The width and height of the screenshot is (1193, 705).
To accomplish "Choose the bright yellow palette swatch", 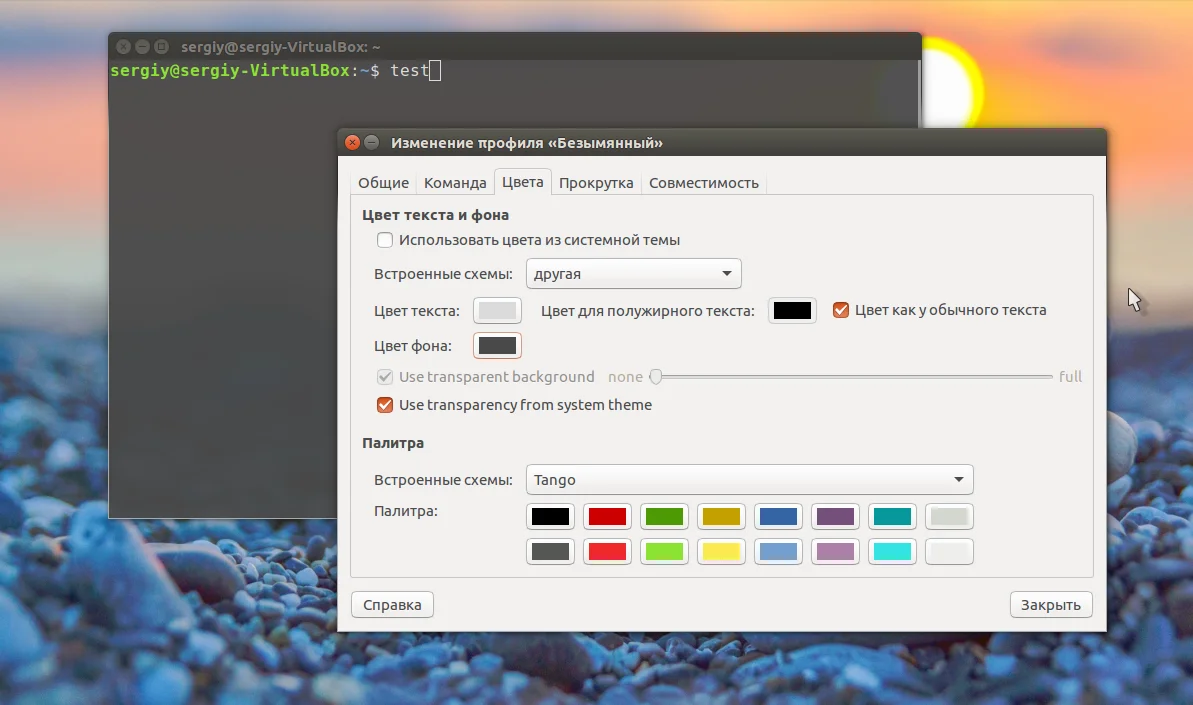I will 721,551.
